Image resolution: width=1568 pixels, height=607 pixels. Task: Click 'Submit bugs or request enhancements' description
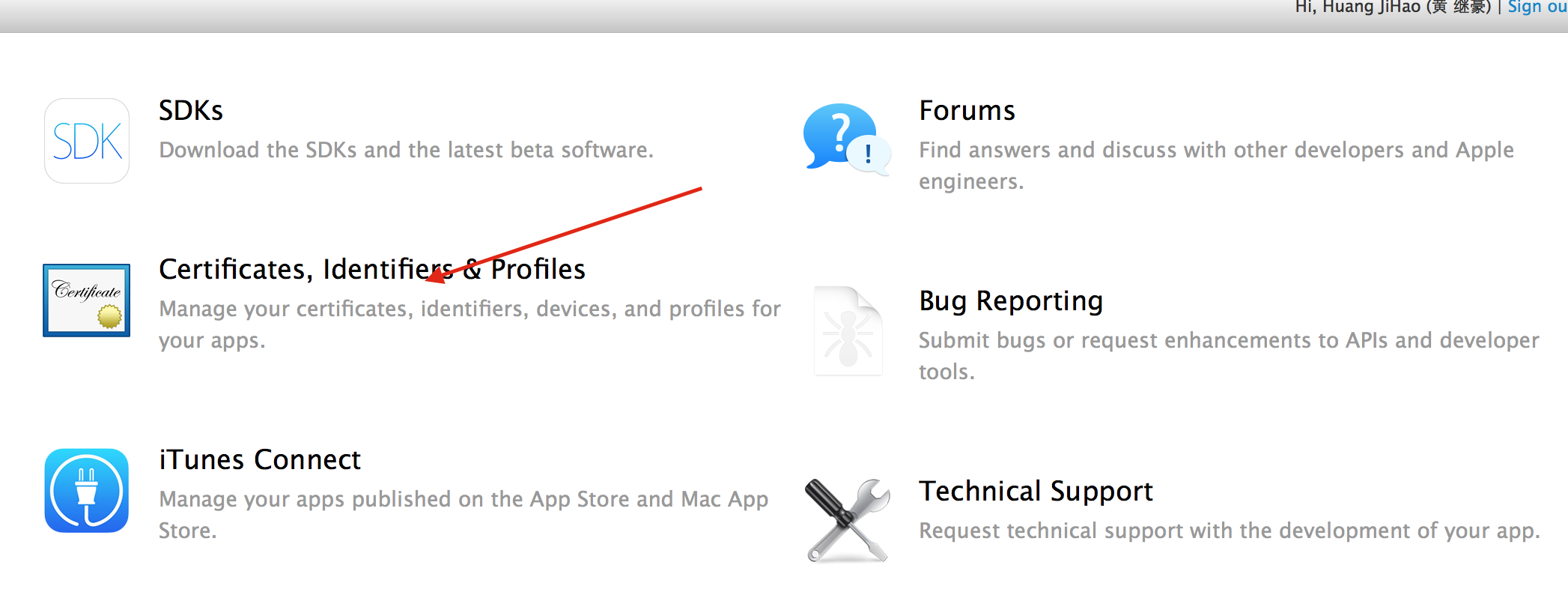point(1229,356)
